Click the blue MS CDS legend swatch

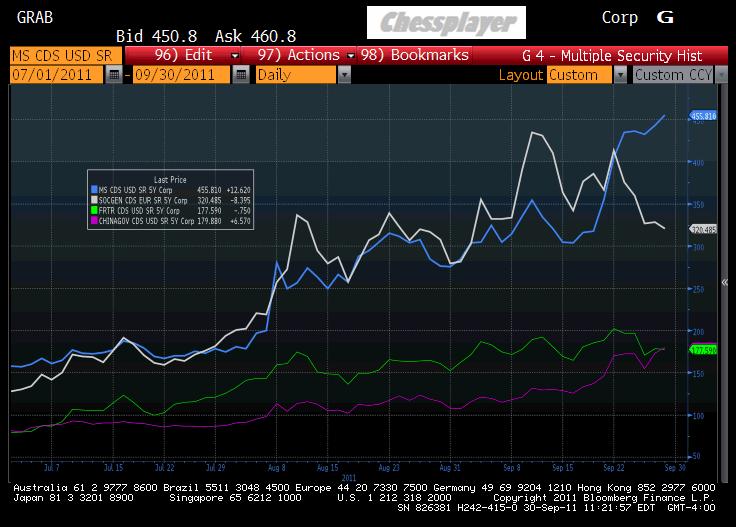[x=93, y=189]
